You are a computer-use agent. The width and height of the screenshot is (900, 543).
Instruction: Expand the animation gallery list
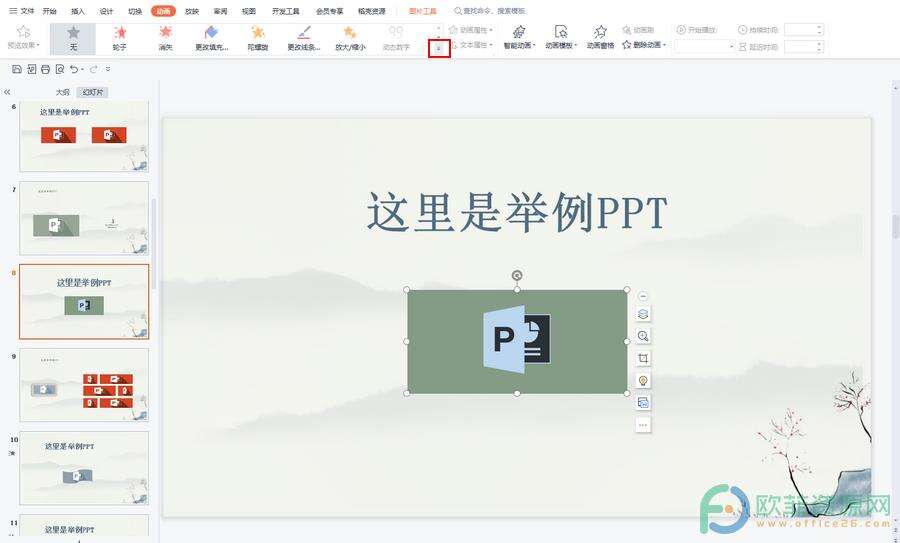[439, 49]
